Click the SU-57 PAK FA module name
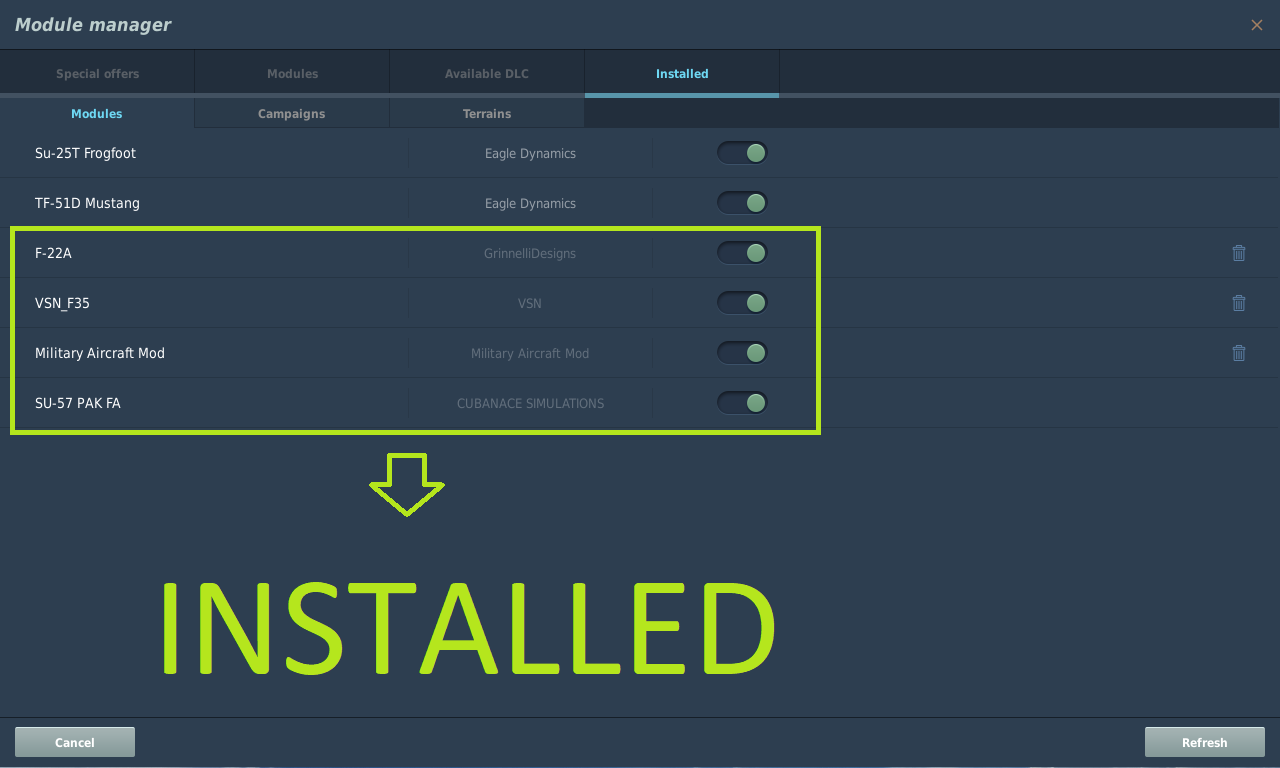The width and height of the screenshot is (1280, 768). (78, 403)
